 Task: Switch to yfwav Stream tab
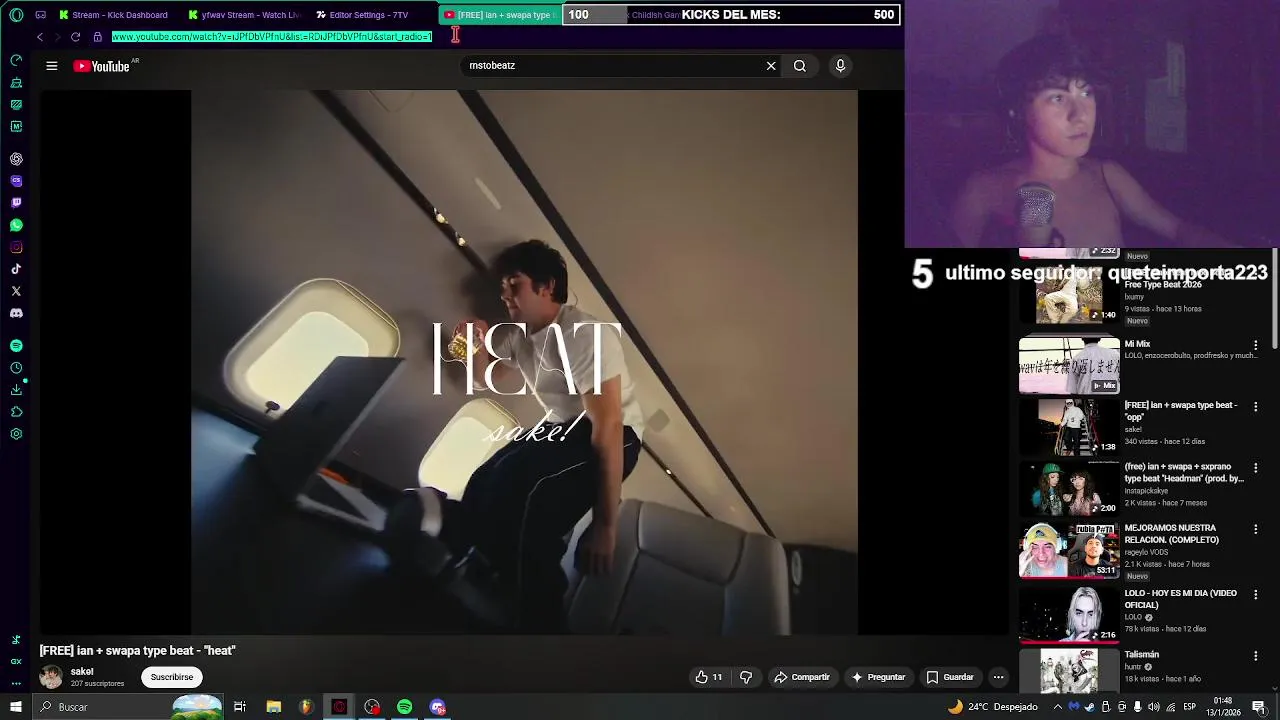tap(243, 15)
